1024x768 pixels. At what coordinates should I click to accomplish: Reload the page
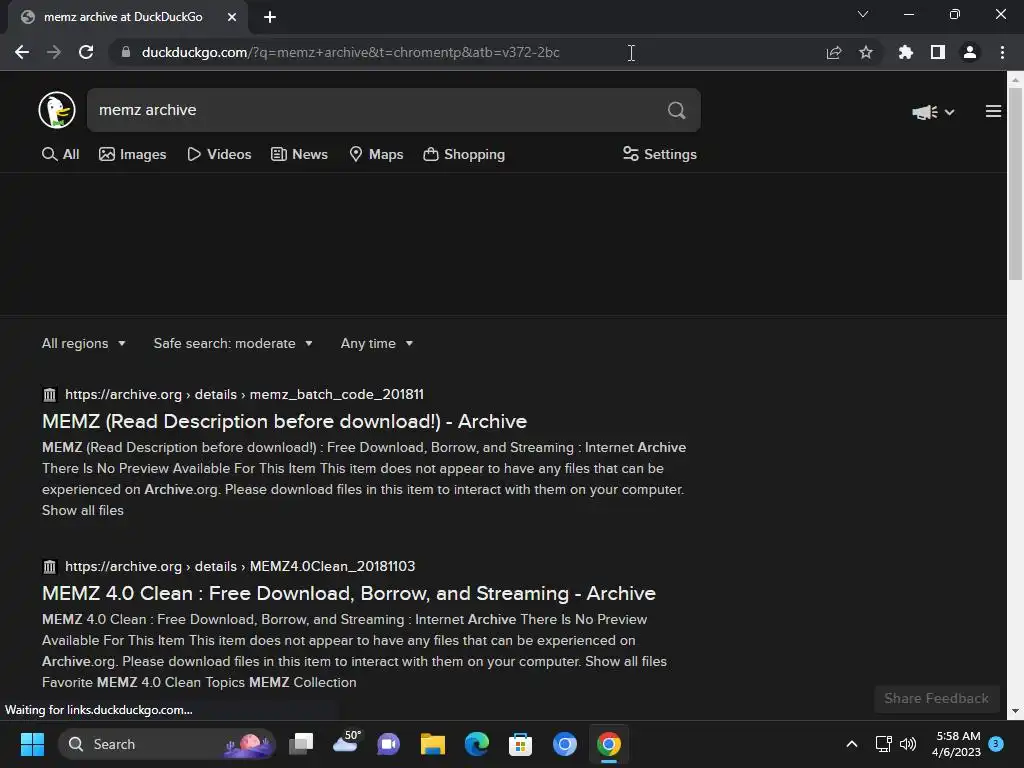pyautogui.click(x=86, y=52)
